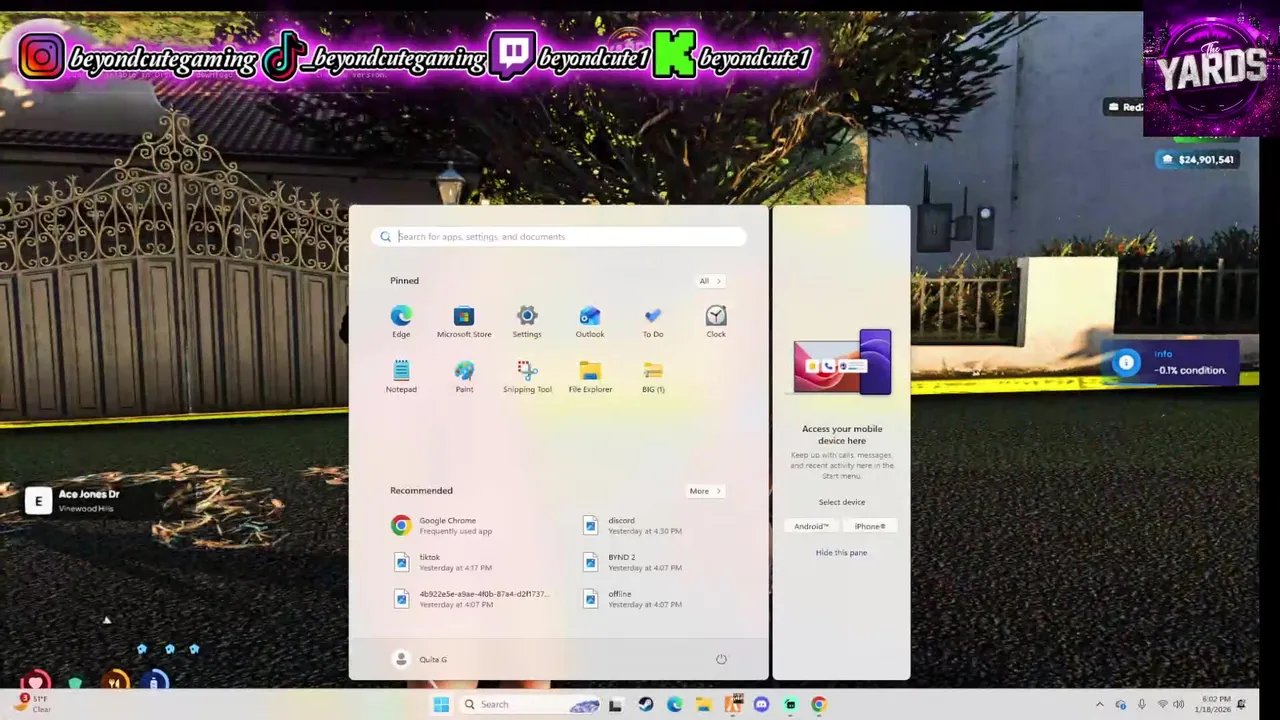Launch the To Do app
The image size is (1280, 720).
pyautogui.click(x=653, y=322)
